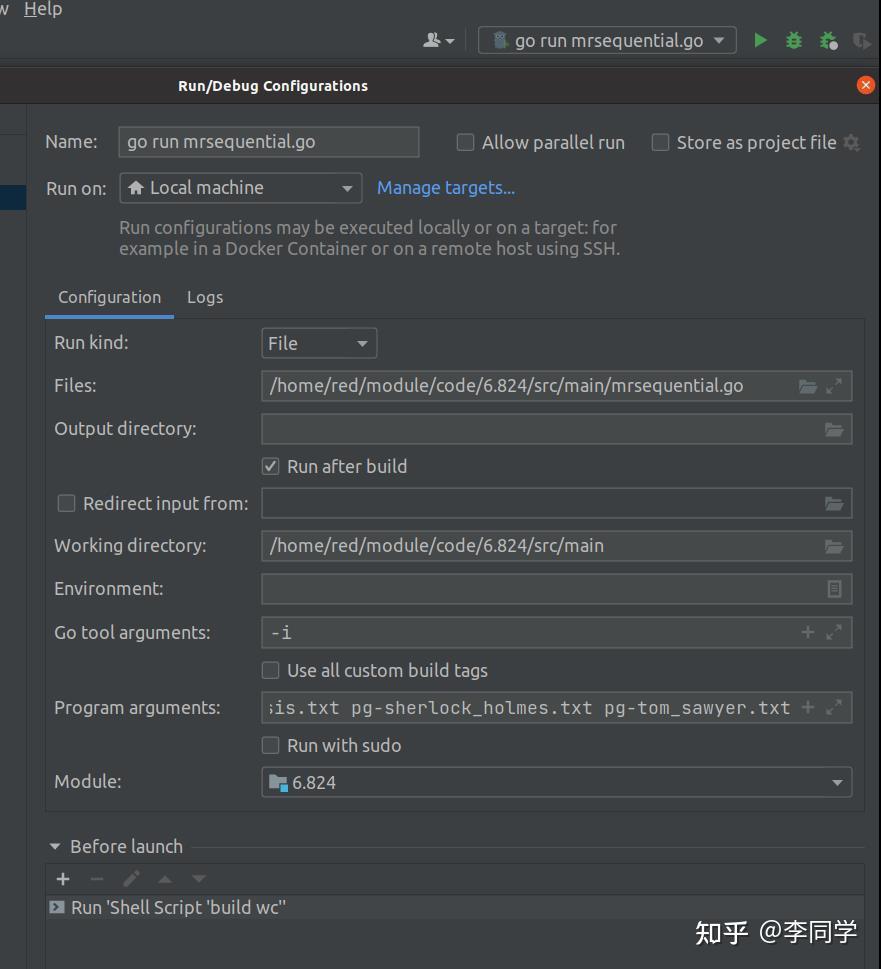
Task: Open folder browser for Output directory
Action: [x=834, y=429]
